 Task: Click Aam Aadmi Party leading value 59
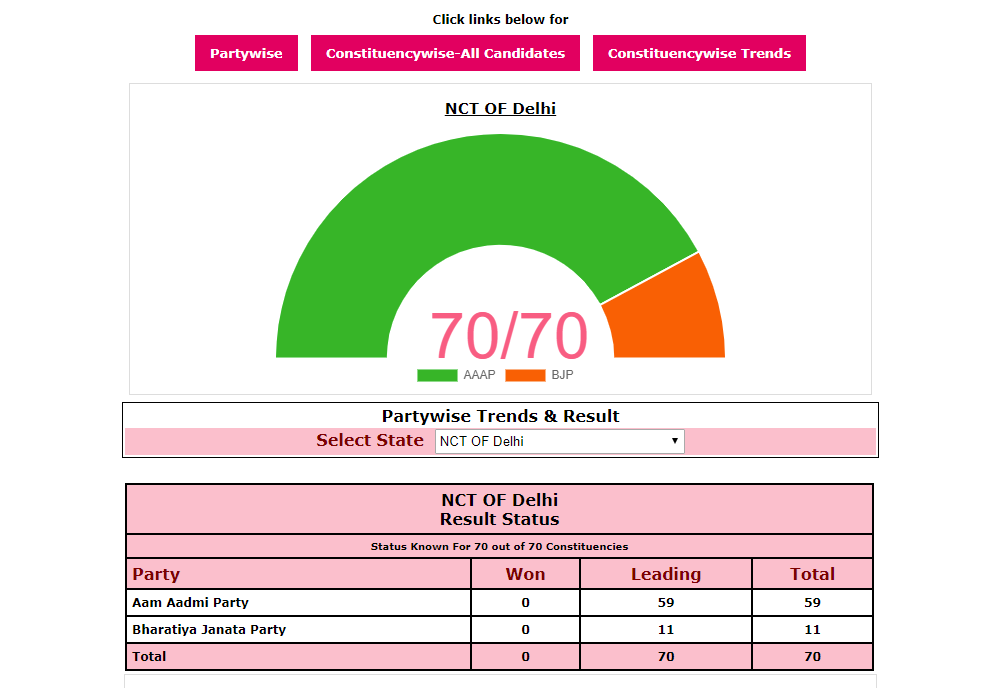pyautogui.click(x=666, y=602)
